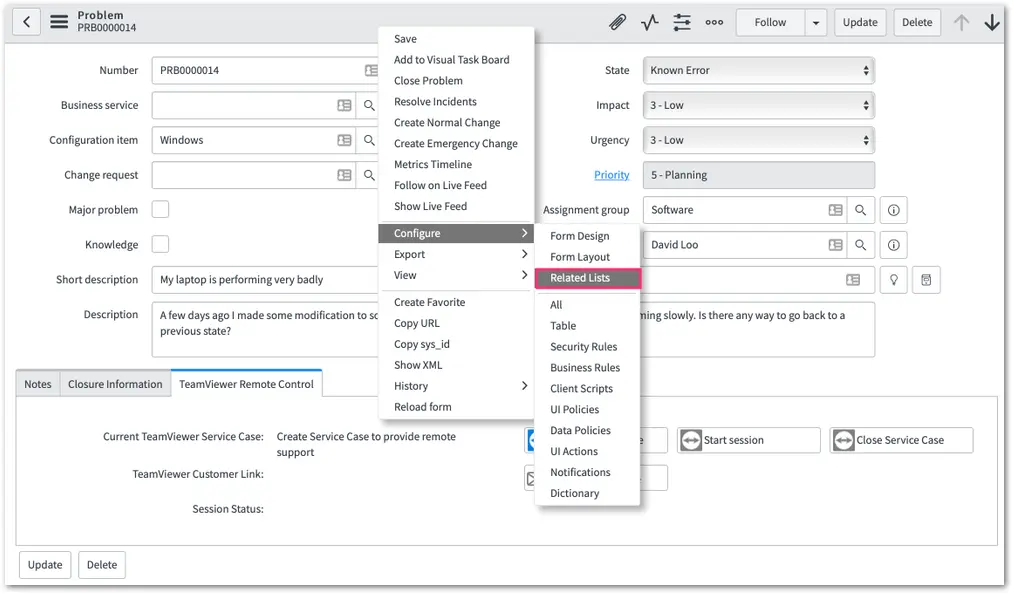Expand the Export submenu
1013x594 pixels.
tap(456, 255)
